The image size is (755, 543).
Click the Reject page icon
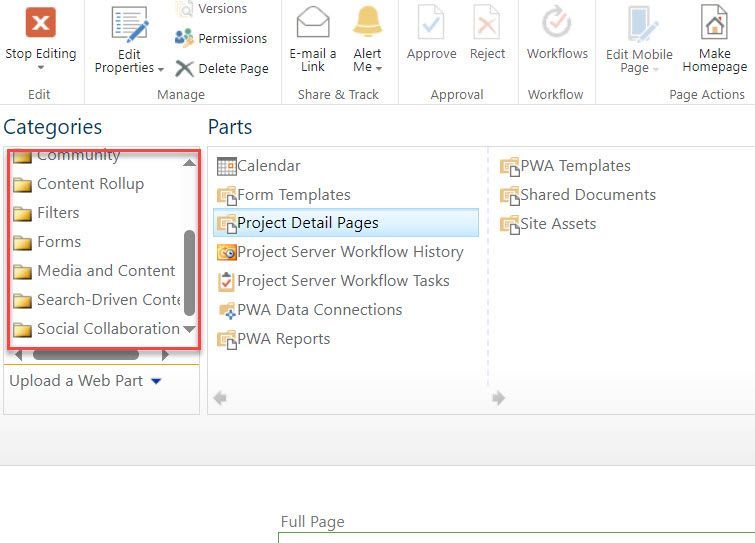click(487, 22)
